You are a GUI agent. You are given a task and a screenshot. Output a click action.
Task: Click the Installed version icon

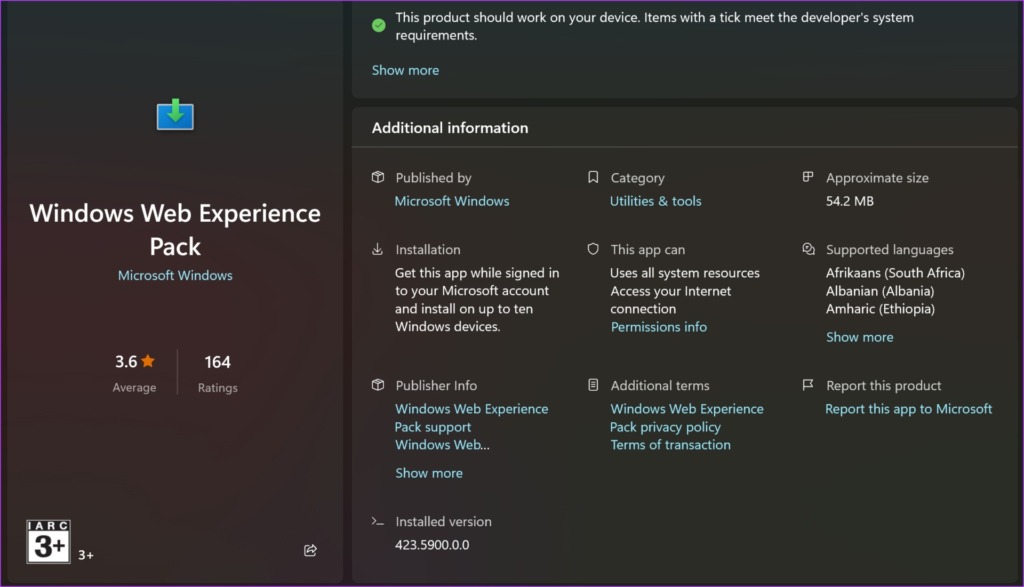point(378,521)
